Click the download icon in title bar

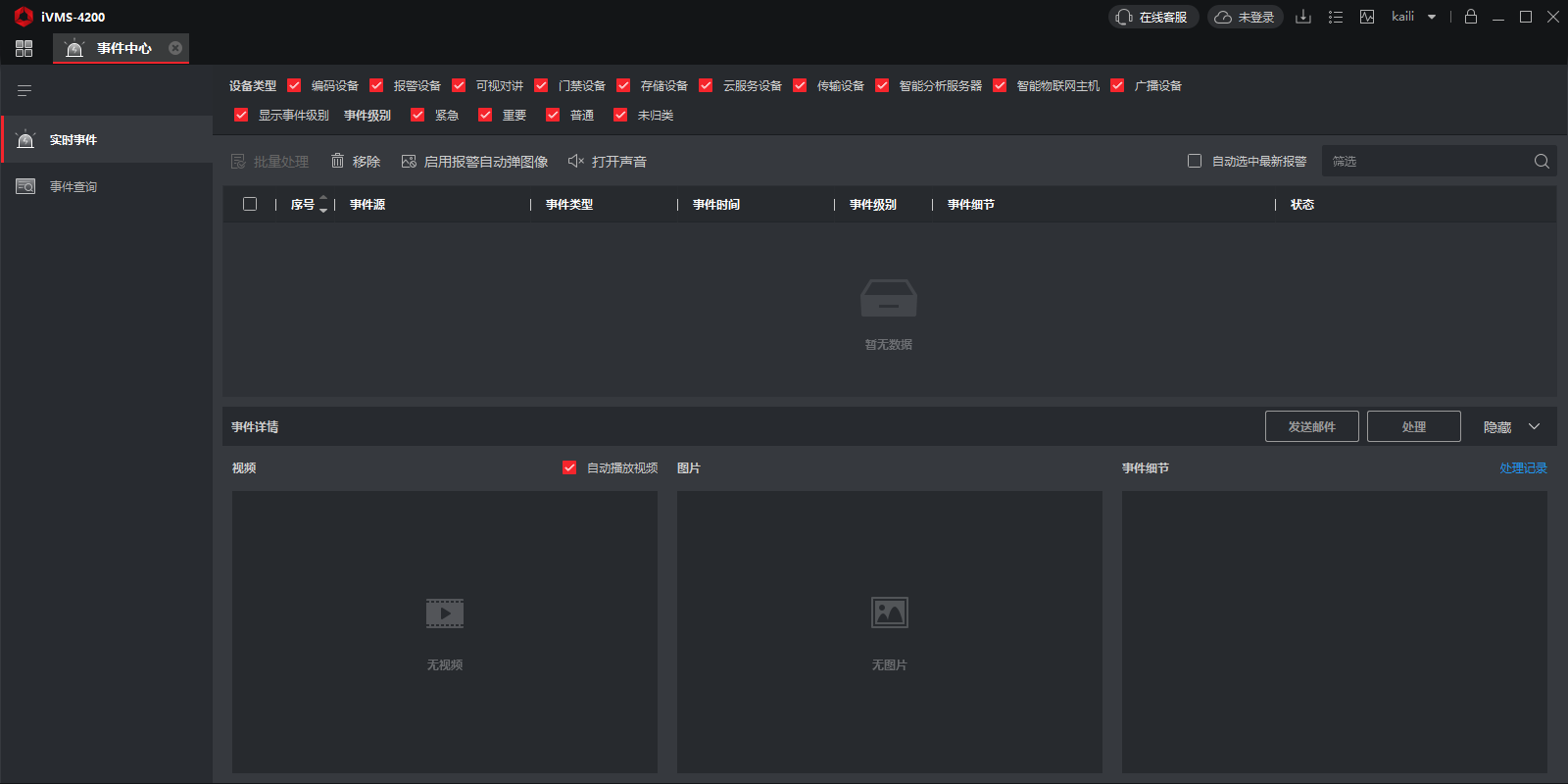(x=1302, y=17)
